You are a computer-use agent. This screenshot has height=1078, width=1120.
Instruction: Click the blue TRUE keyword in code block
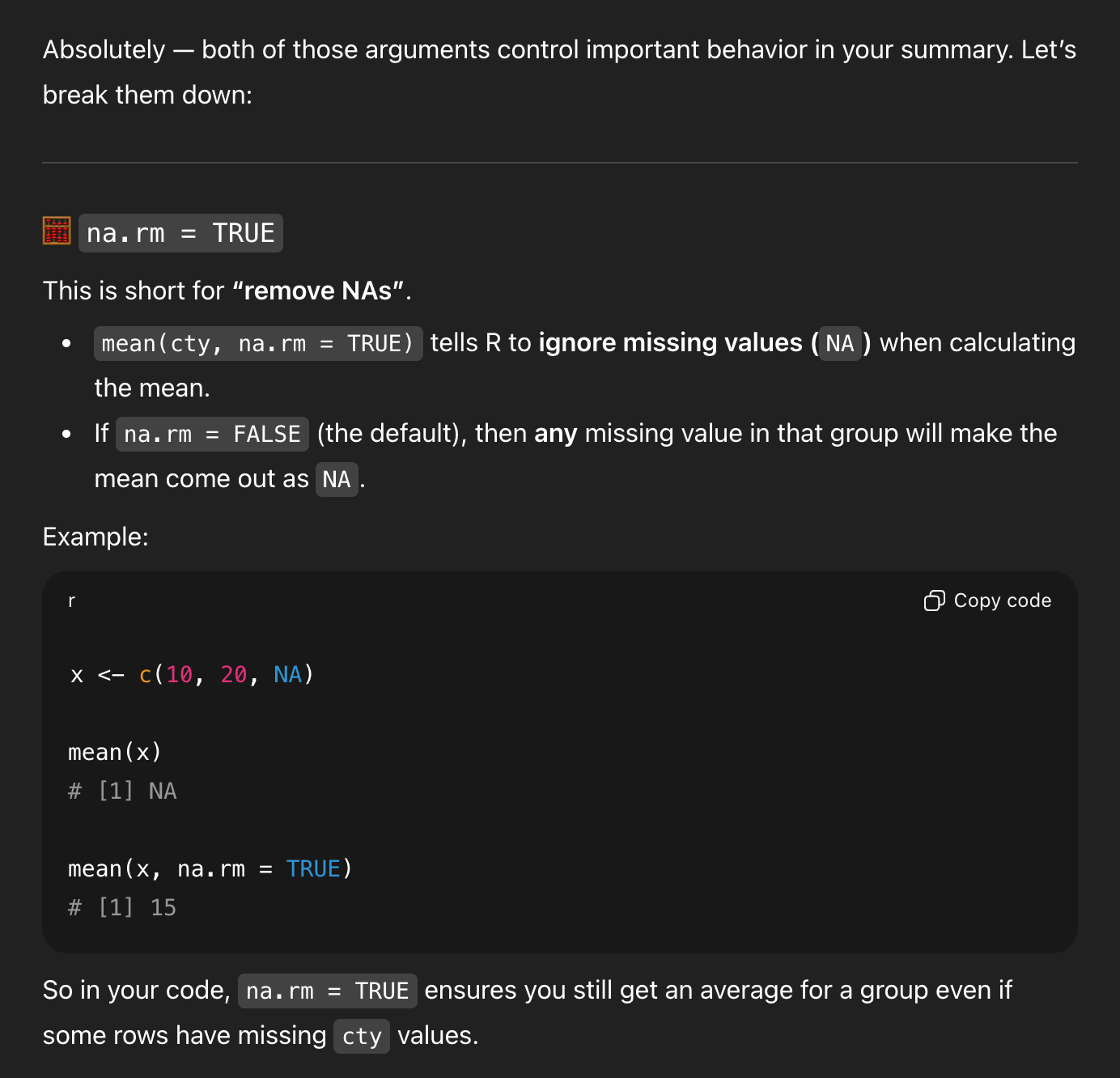313,868
